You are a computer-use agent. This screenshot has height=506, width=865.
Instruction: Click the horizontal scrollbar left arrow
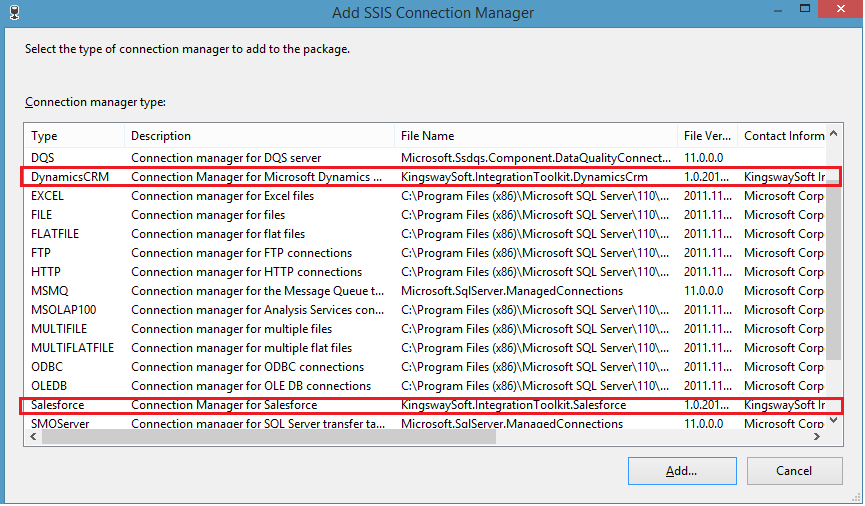[31, 436]
